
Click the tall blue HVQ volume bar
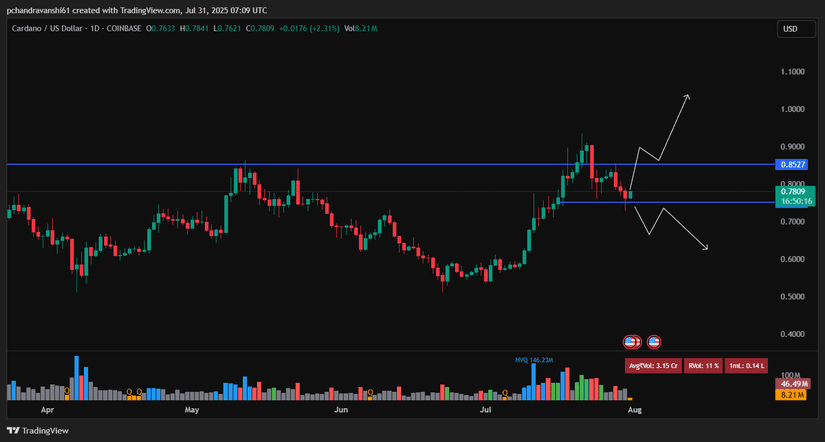pyautogui.click(x=533, y=382)
